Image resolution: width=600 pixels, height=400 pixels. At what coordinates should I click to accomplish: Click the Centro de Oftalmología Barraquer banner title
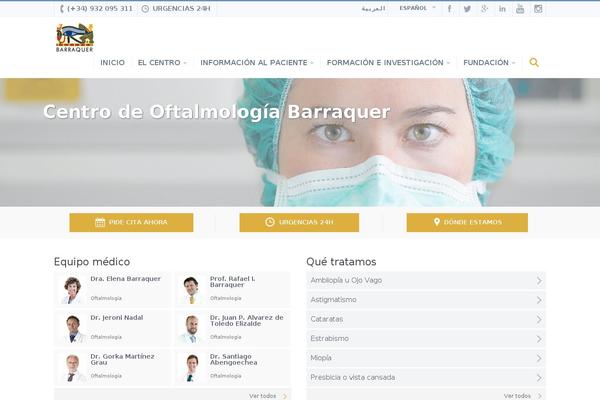click(x=217, y=112)
